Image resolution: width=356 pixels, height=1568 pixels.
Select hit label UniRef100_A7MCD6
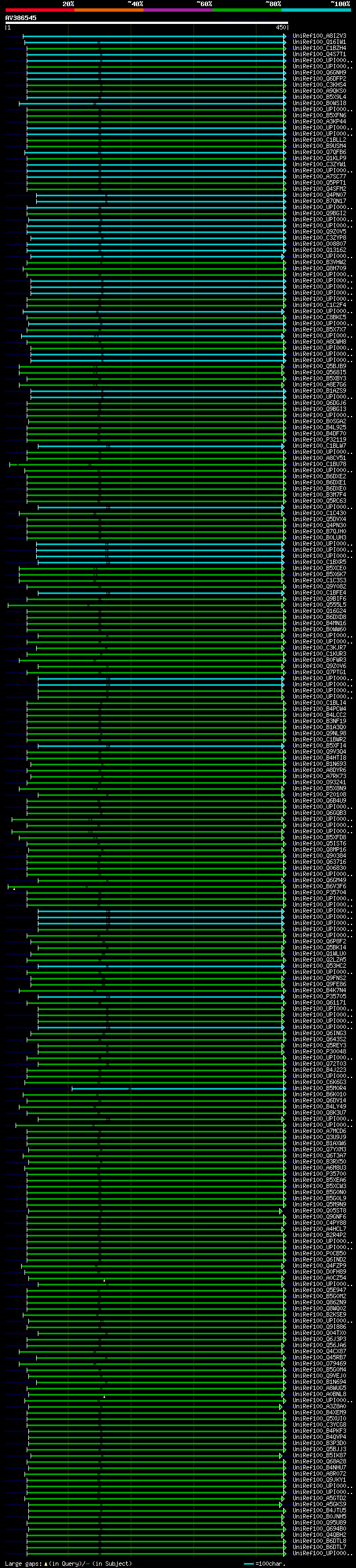(319, 1131)
